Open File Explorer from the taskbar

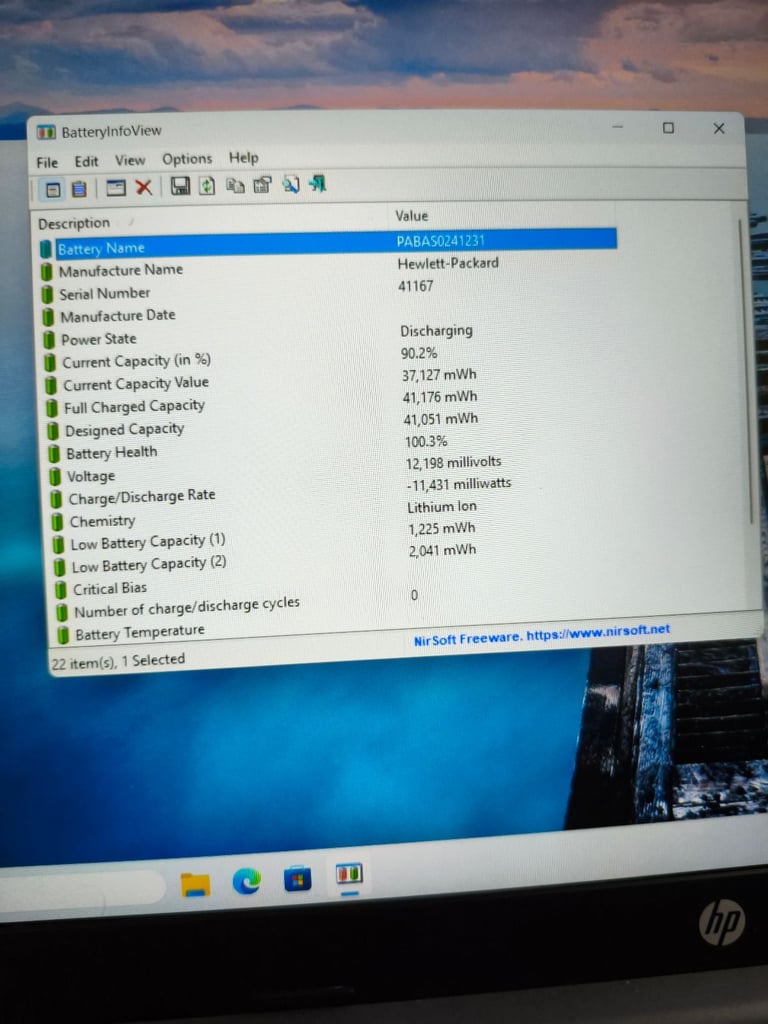[195, 885]
